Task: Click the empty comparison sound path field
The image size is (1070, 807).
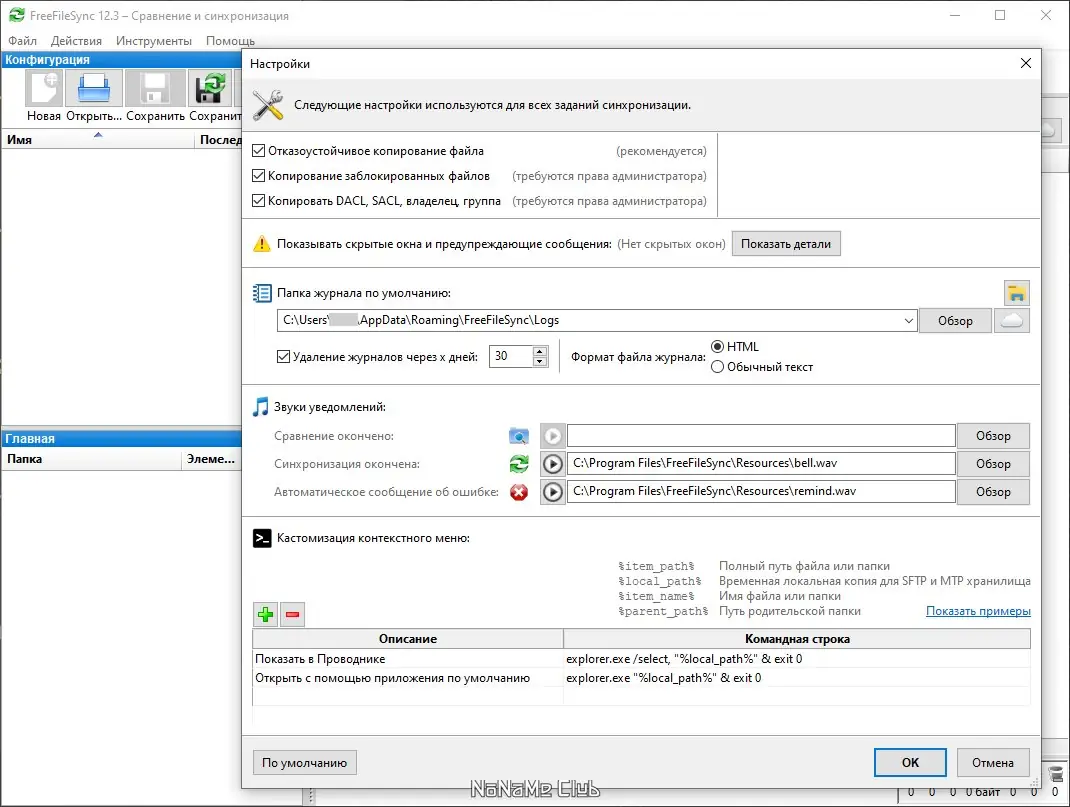Action: pyautogui.click(x=761, y=436)
